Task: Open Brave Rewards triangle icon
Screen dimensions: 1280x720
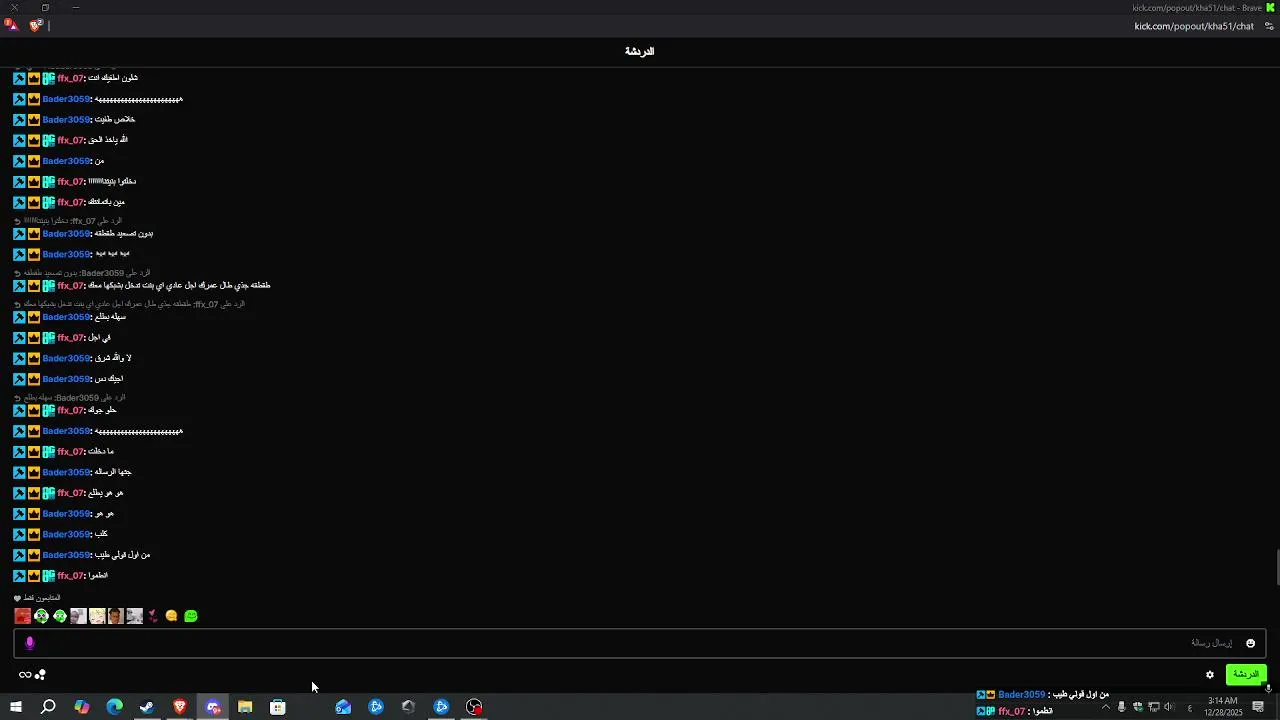Action: pos(11,26)
